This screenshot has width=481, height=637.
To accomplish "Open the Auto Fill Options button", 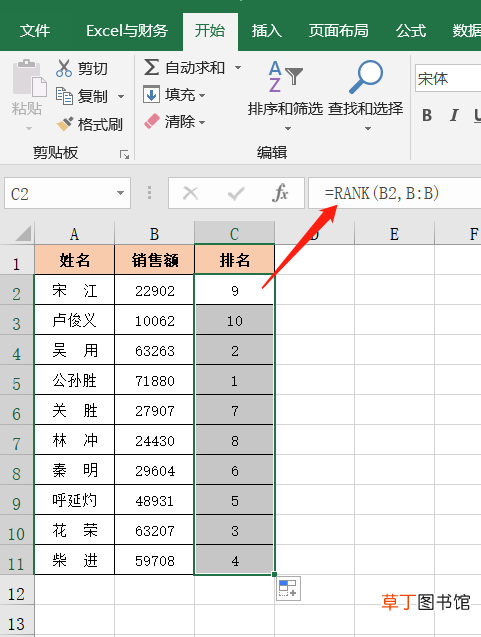I will pyautogui.click(x=288, y=588).
